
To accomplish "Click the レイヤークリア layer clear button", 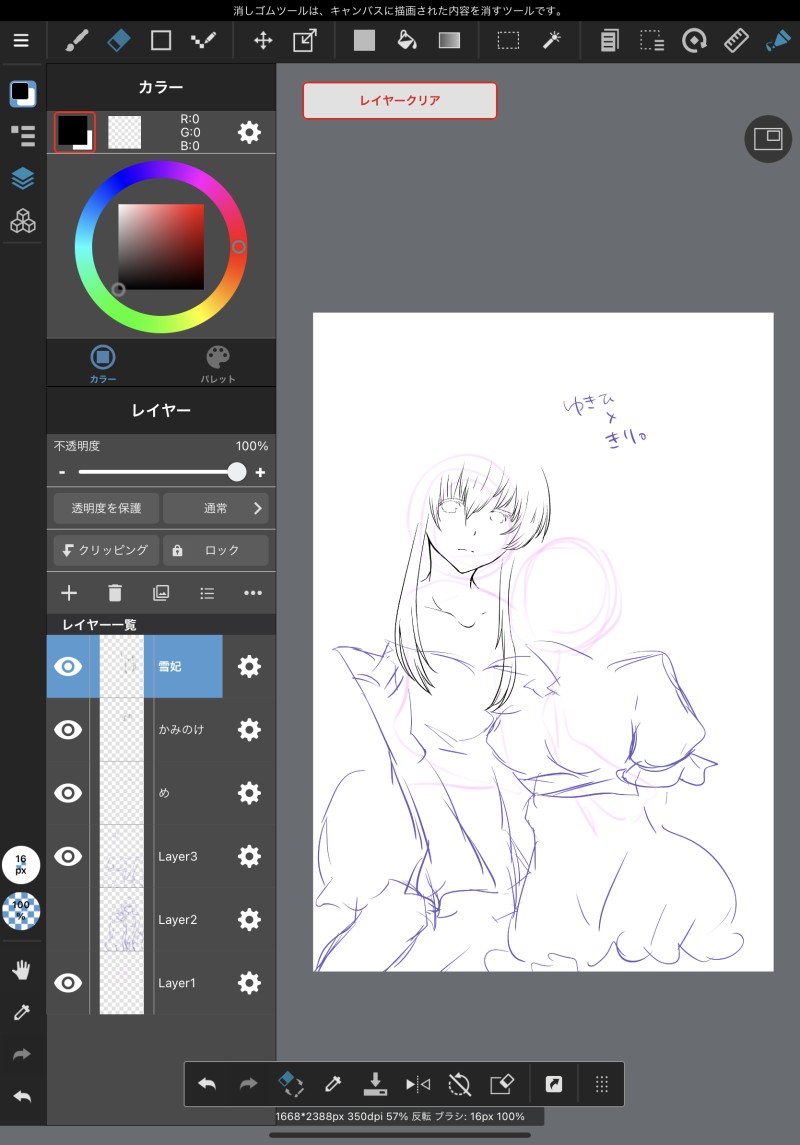I will (x=400, y=101).
